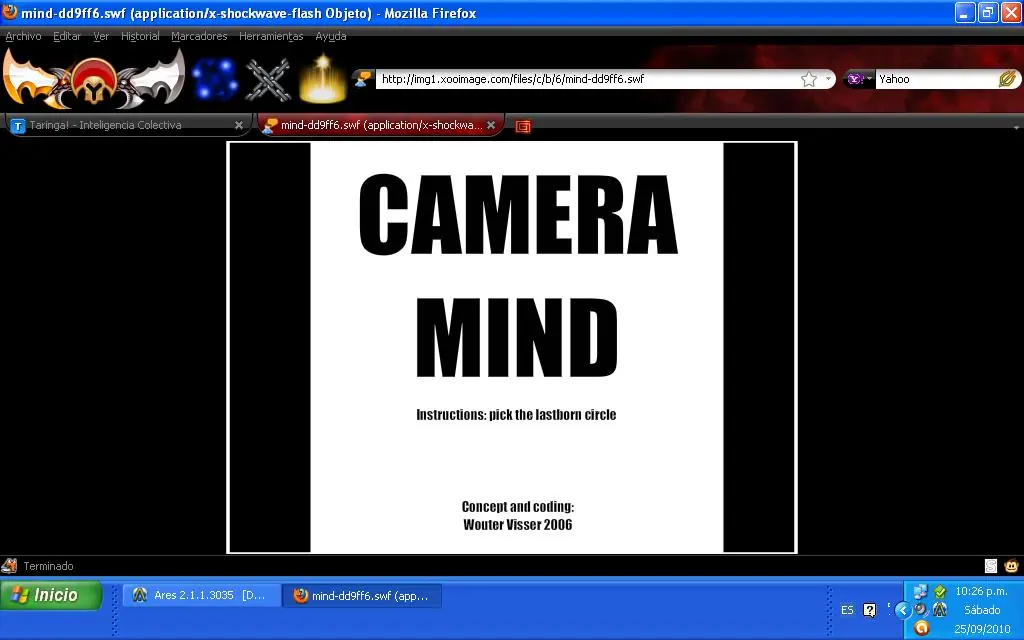Bookmark this page with the star icon
Screen dimensions: 1024x640
point(809,79)
